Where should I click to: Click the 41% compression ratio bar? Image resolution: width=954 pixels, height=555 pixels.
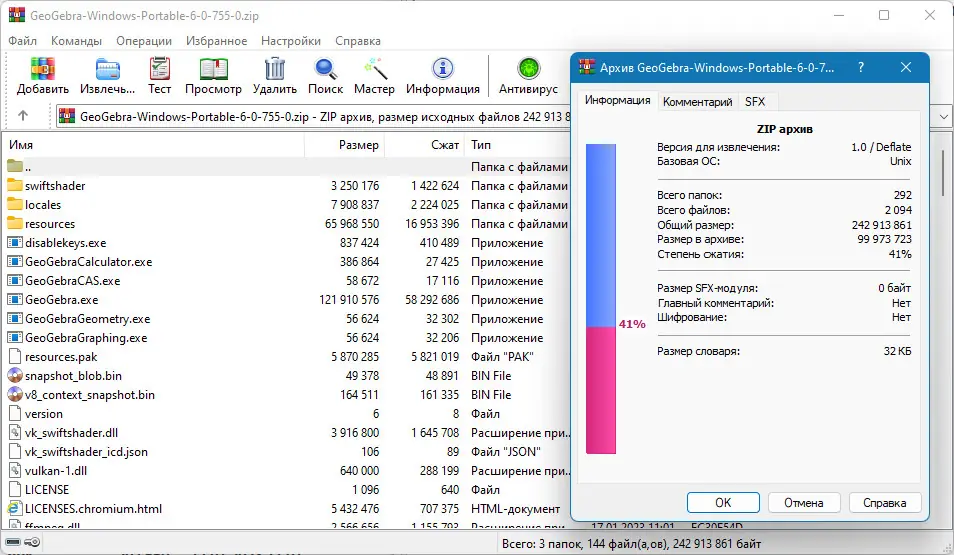(601, 299)
